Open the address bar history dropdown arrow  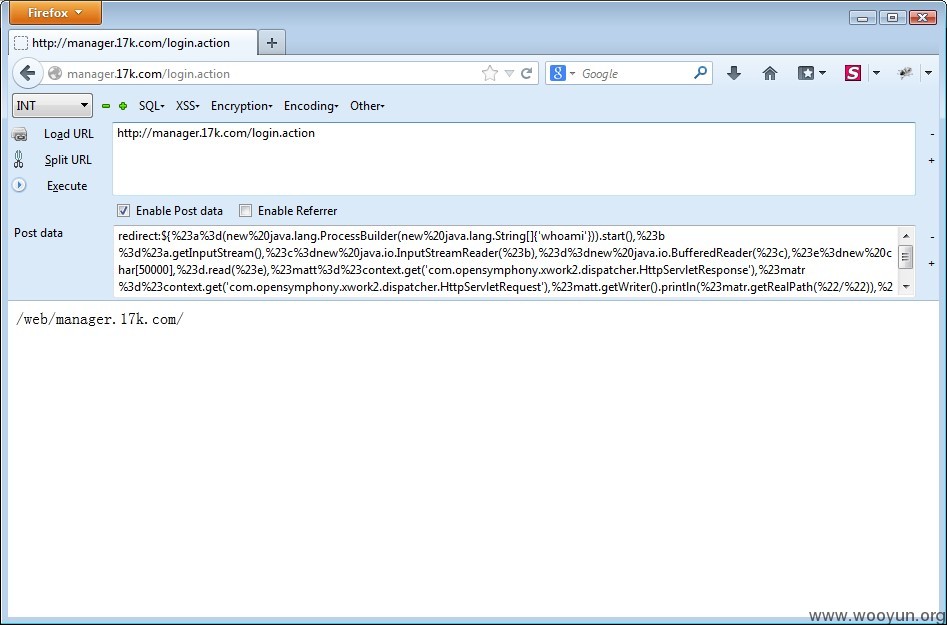(509, 74)
